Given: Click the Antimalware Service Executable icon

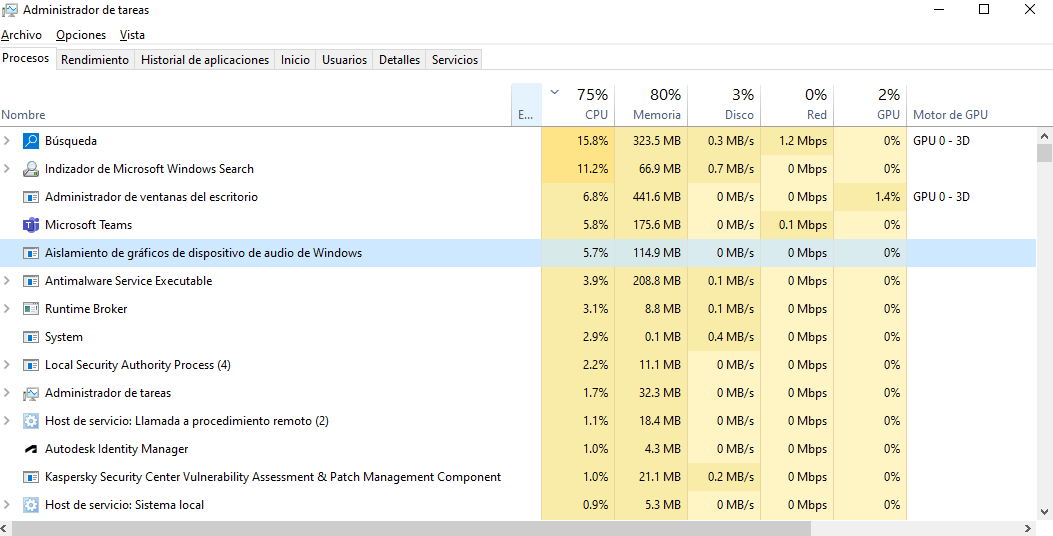Looking at the screenshot, I should (31, 281).
